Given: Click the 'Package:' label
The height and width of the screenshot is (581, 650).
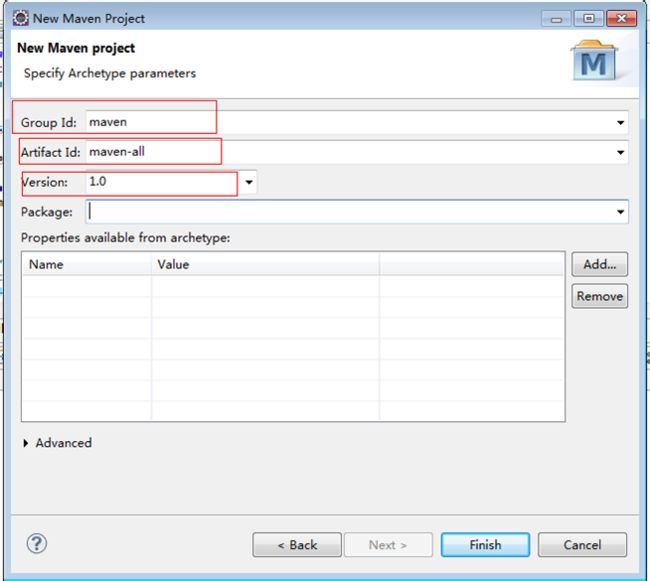Looking at the screenshot, I should click(x=46, y=212).
